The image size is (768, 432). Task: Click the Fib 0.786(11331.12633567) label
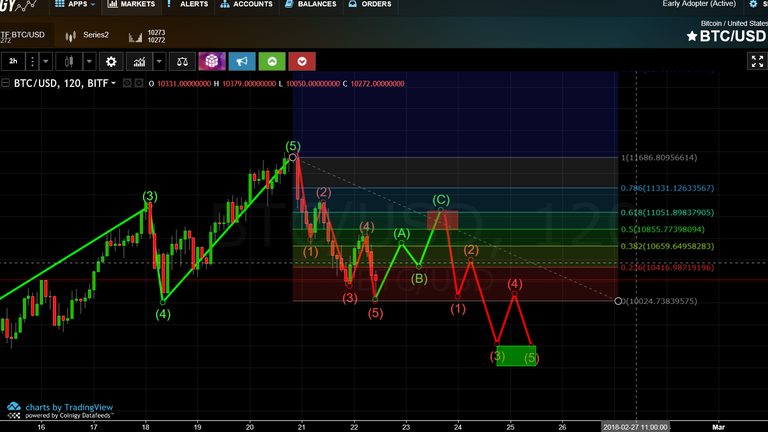tap(667, 188)
